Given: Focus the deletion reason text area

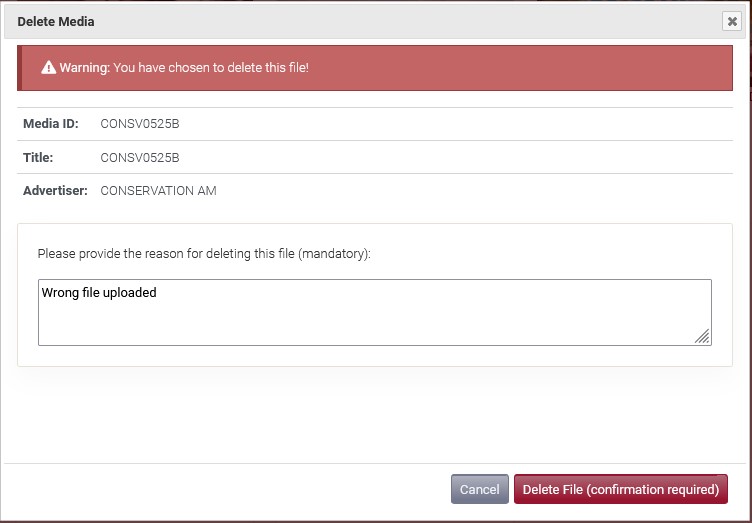Looking at the screenshot, I should 375,312.
